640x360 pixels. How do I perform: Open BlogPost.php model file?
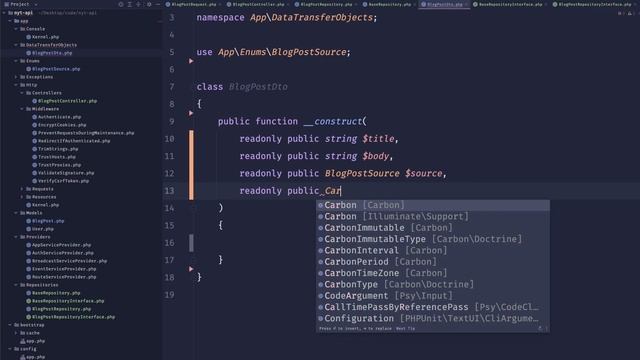(x=45, y=221)
